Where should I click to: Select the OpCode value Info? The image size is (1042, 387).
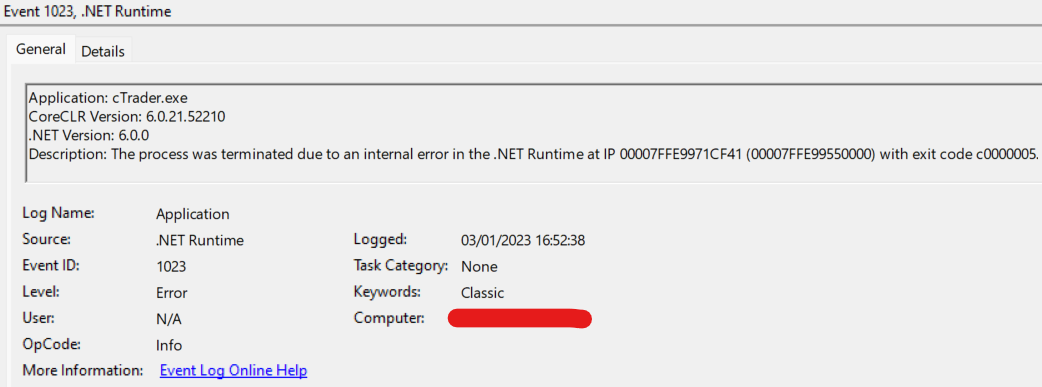pos(169,345)
